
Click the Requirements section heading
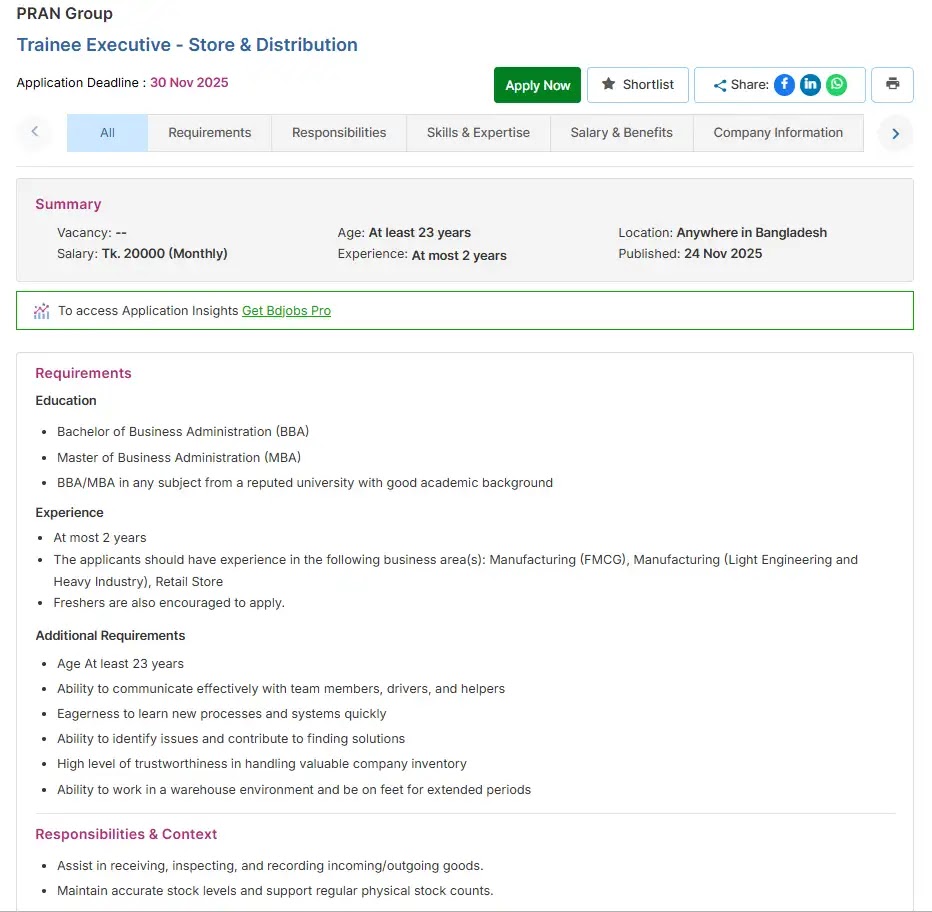pyautogui.click(x=83, y=373)
